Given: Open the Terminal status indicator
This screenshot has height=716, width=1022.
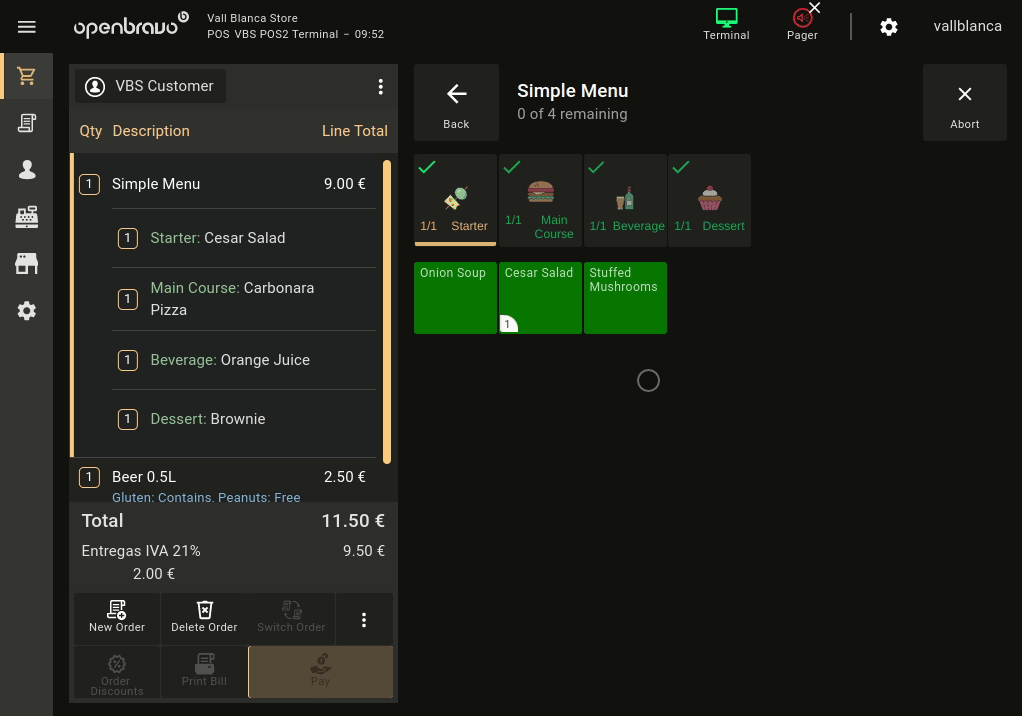Looking at the screenshot, I should tap(726, 25).
